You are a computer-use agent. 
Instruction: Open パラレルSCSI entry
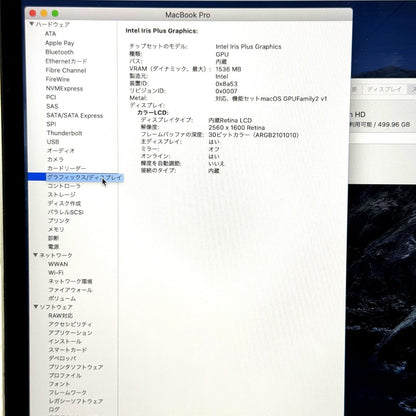66,212
